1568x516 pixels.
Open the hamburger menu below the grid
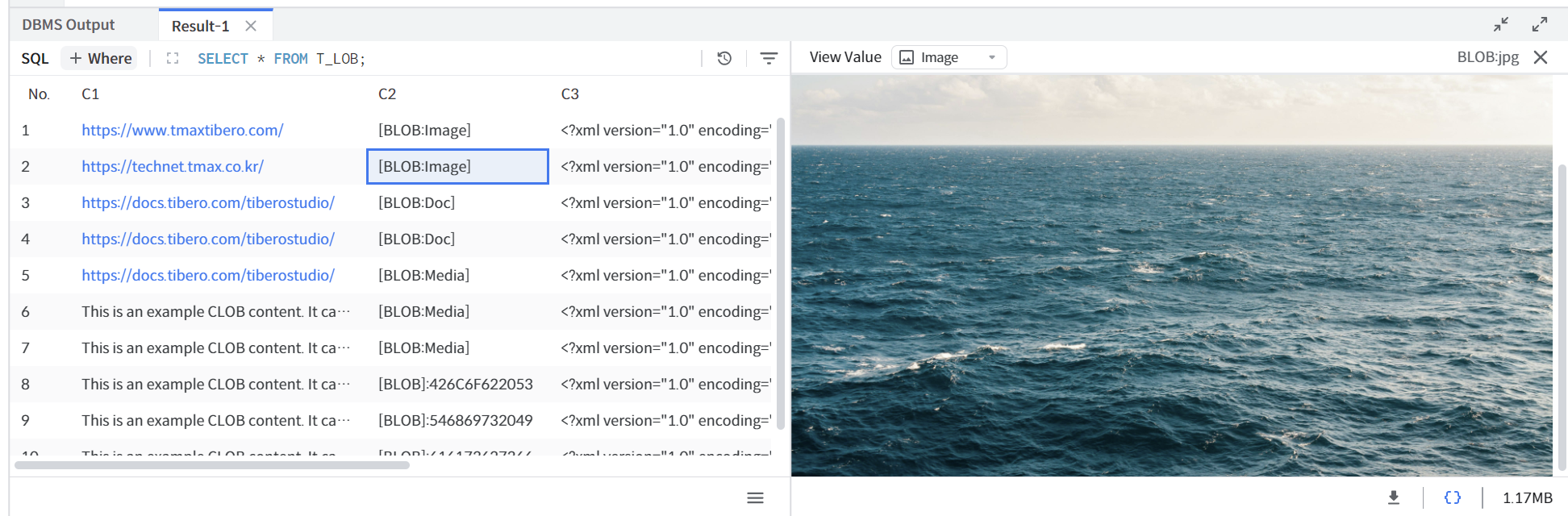755,497
